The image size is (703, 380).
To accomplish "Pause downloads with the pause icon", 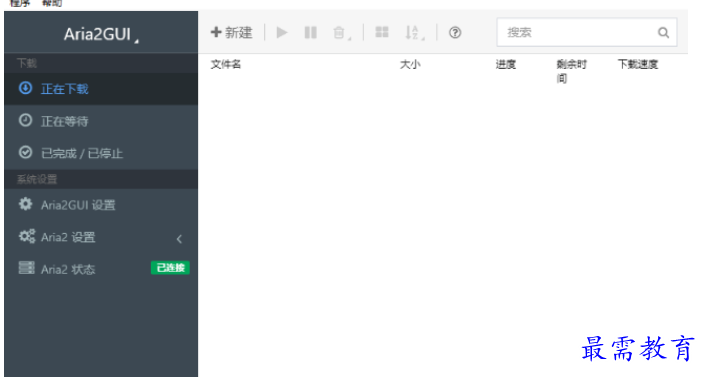I will [311, 32].
